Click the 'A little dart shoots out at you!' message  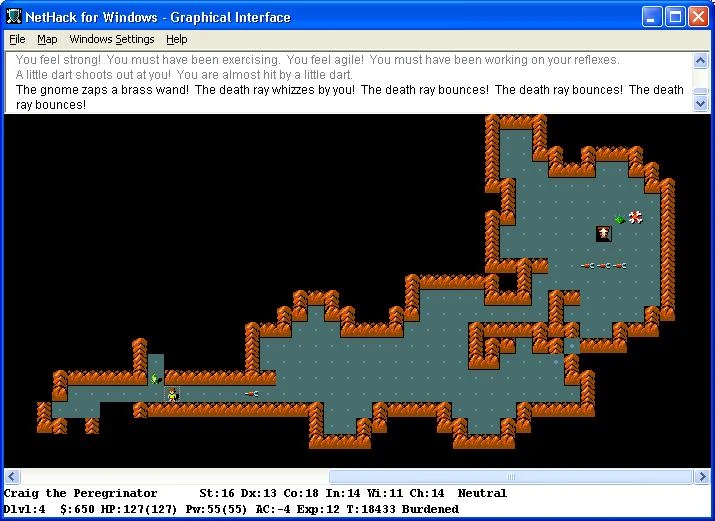point(93,75)
